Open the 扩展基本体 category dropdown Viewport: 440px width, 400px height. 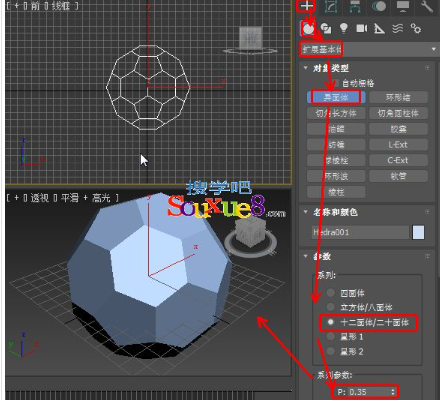coord(368,49)
